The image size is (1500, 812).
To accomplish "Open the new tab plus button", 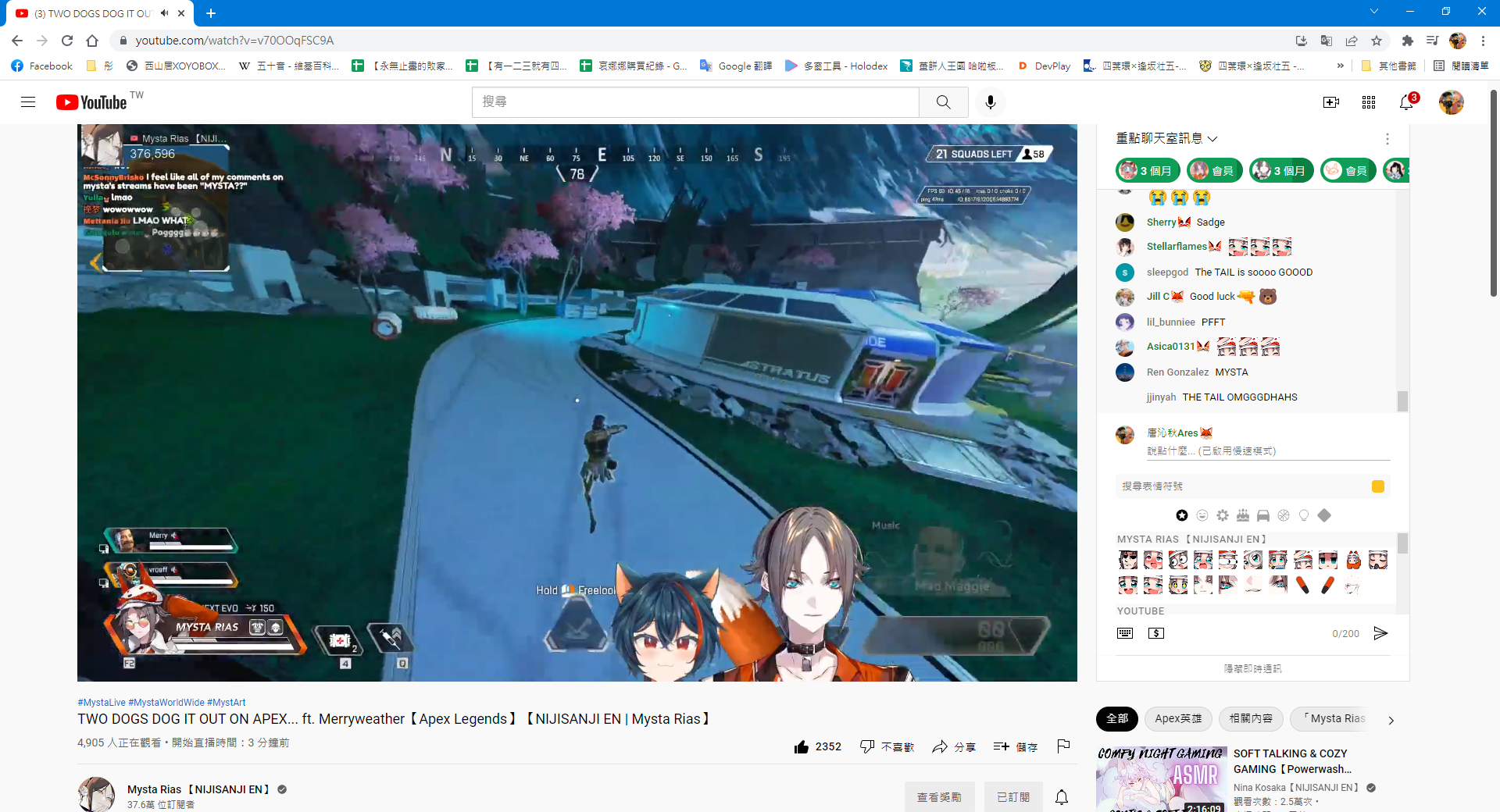I will [211, 13].
